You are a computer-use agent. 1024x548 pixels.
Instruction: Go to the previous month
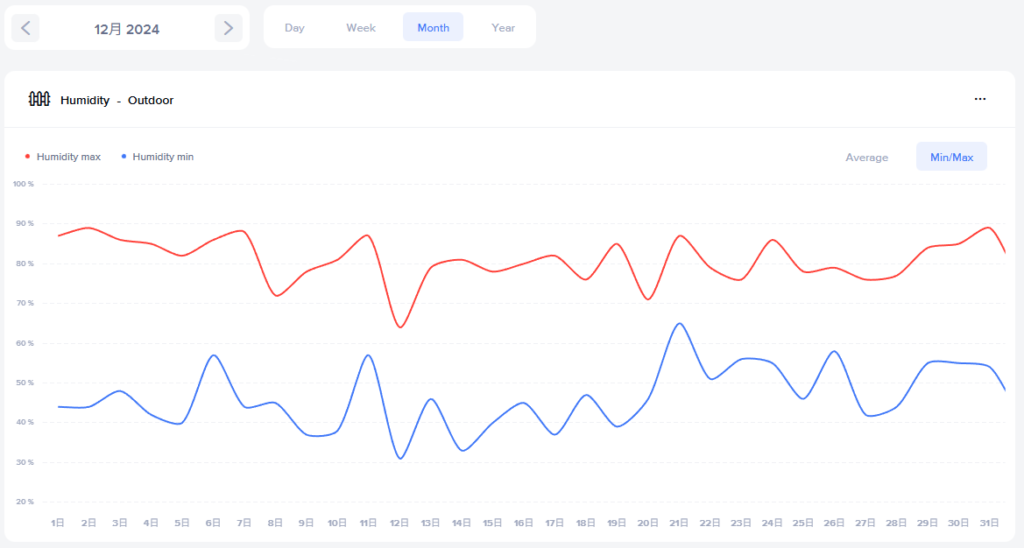point(25,28)
